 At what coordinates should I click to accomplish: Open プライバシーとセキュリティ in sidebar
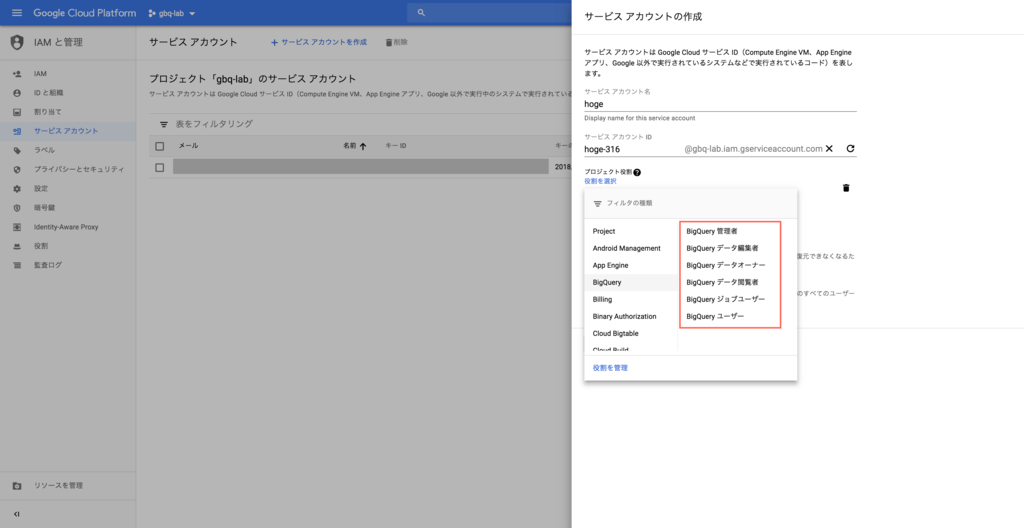pyautogui.click(x=68, y=169)
